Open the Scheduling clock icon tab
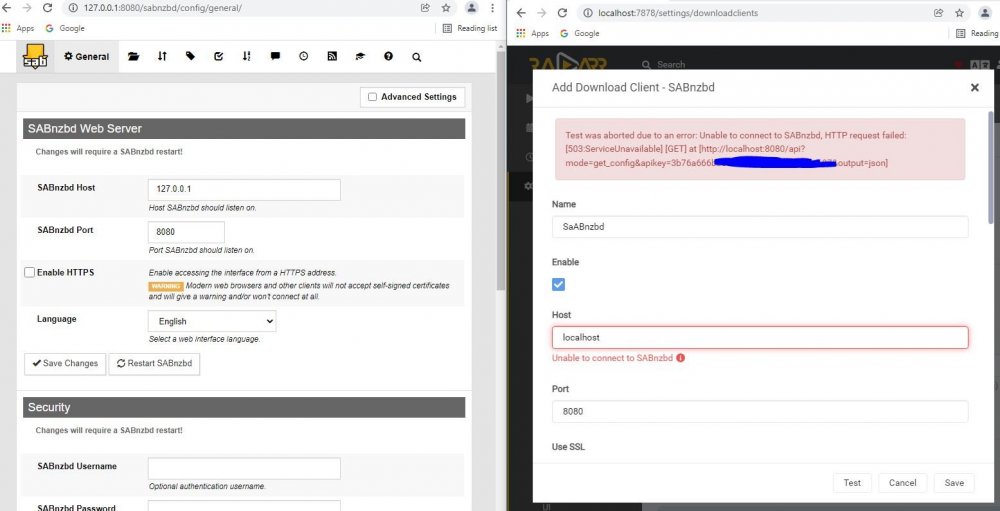Image resolution: width=1000 pixels, height=511 pixels. (x=304, y=57)
